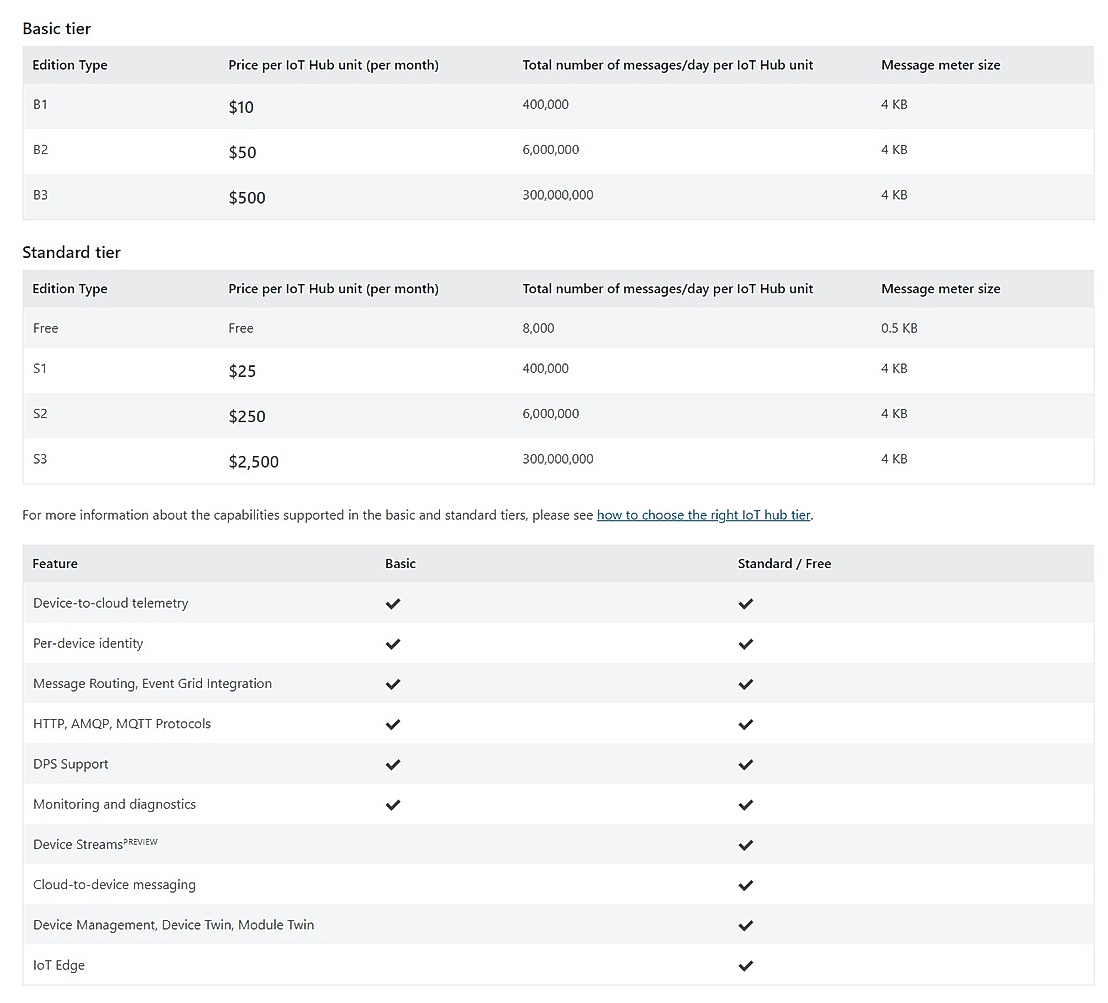Screen dimensions: 1108x1003
Task: Click the Standard / Free column header
Action: (x=784, y=564)
